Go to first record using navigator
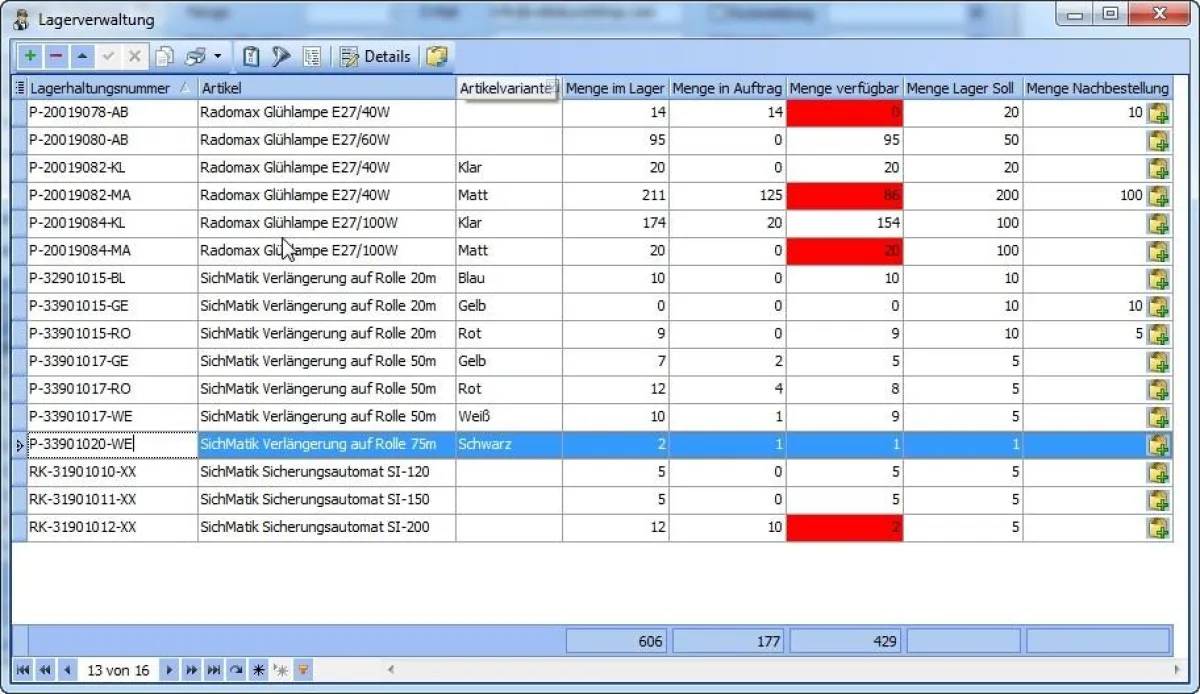This screenshot has width=1200, height=694. (x=23, y=671)
